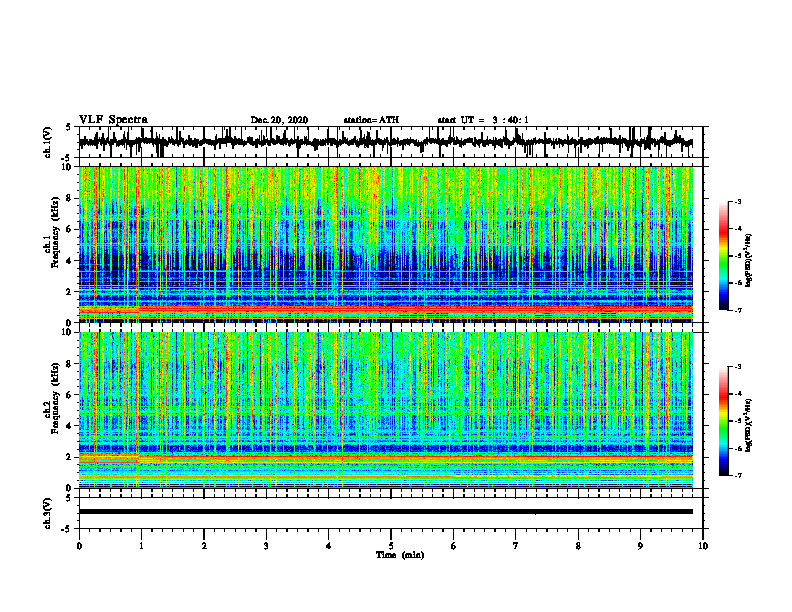Click the "8" kHz tick on ch.1 frequency axis

click(x=70, y=198)
